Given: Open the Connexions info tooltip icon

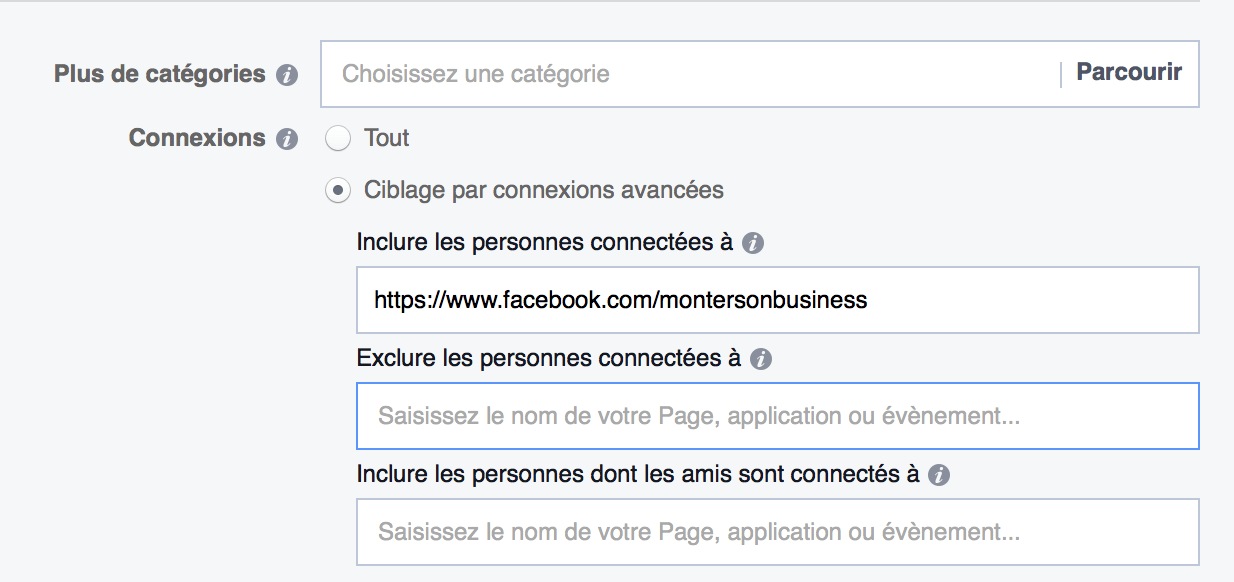Looking at the screenshot, I should (287, 139).
